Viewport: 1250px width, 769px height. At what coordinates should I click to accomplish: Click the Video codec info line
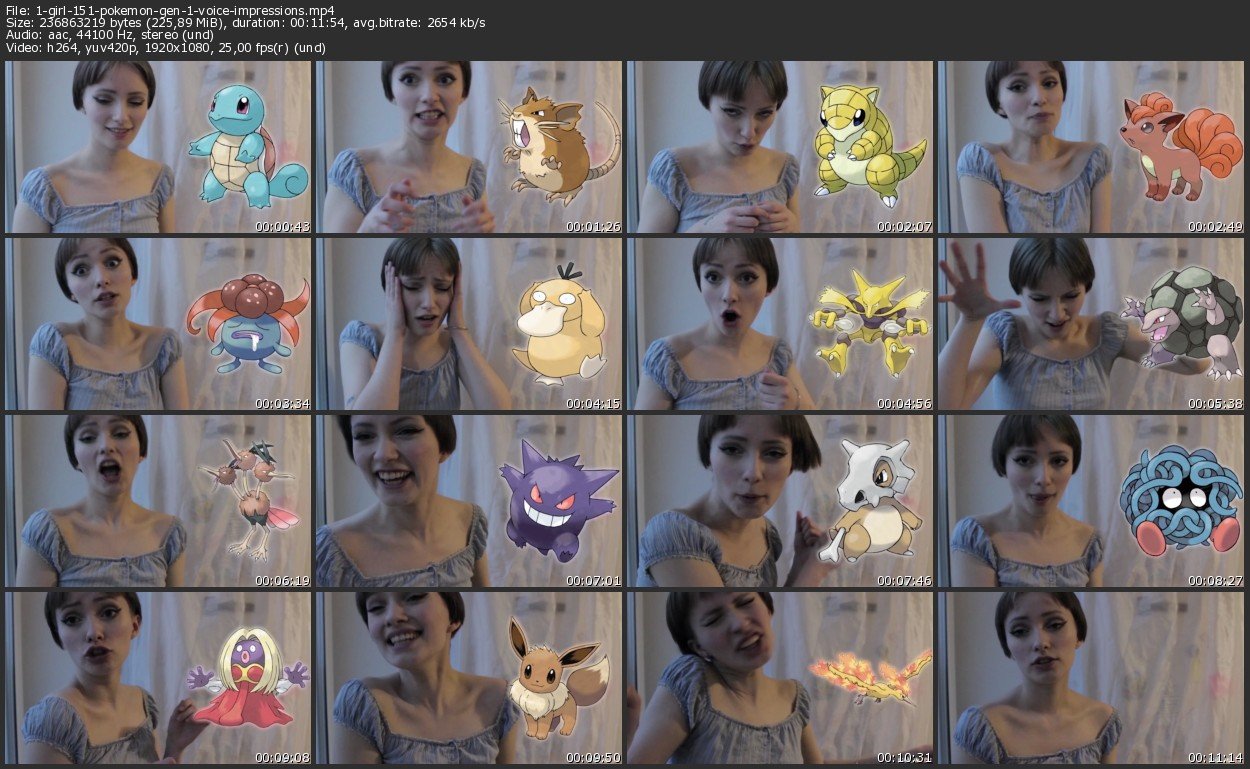point(165,48)
